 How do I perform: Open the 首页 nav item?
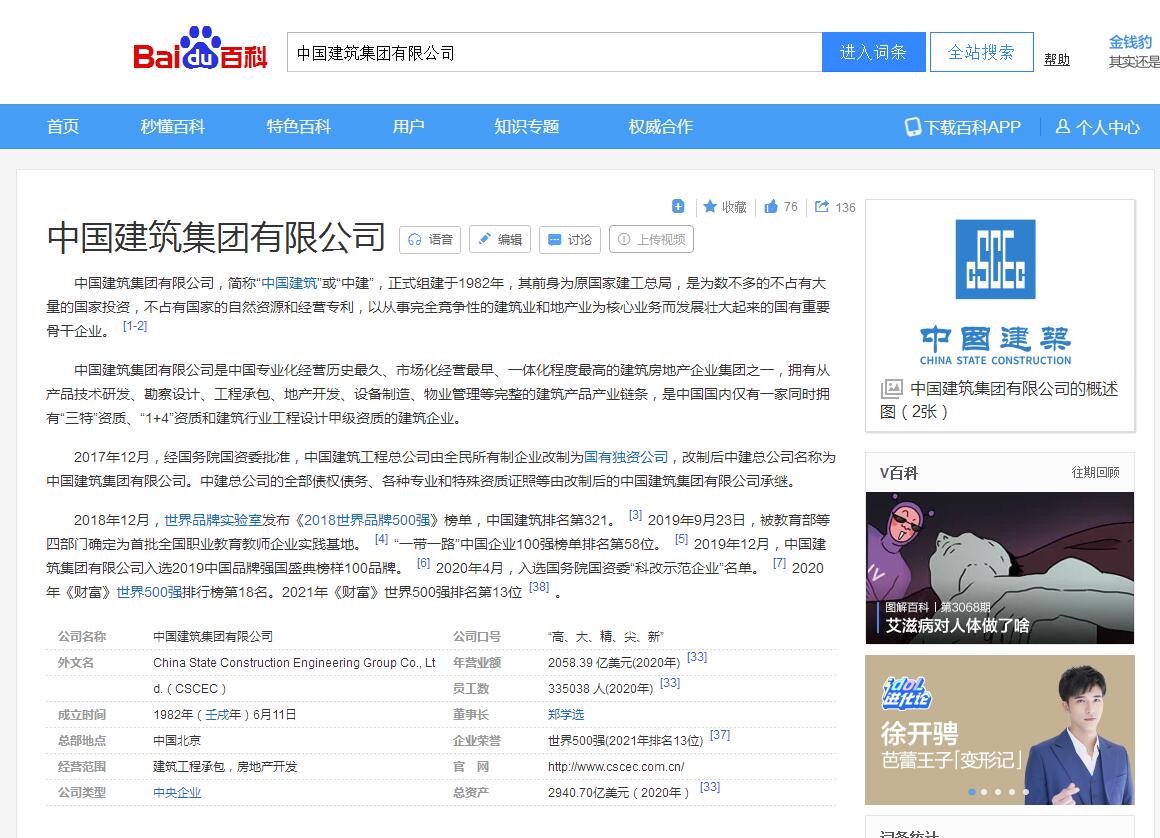point(63,126)
